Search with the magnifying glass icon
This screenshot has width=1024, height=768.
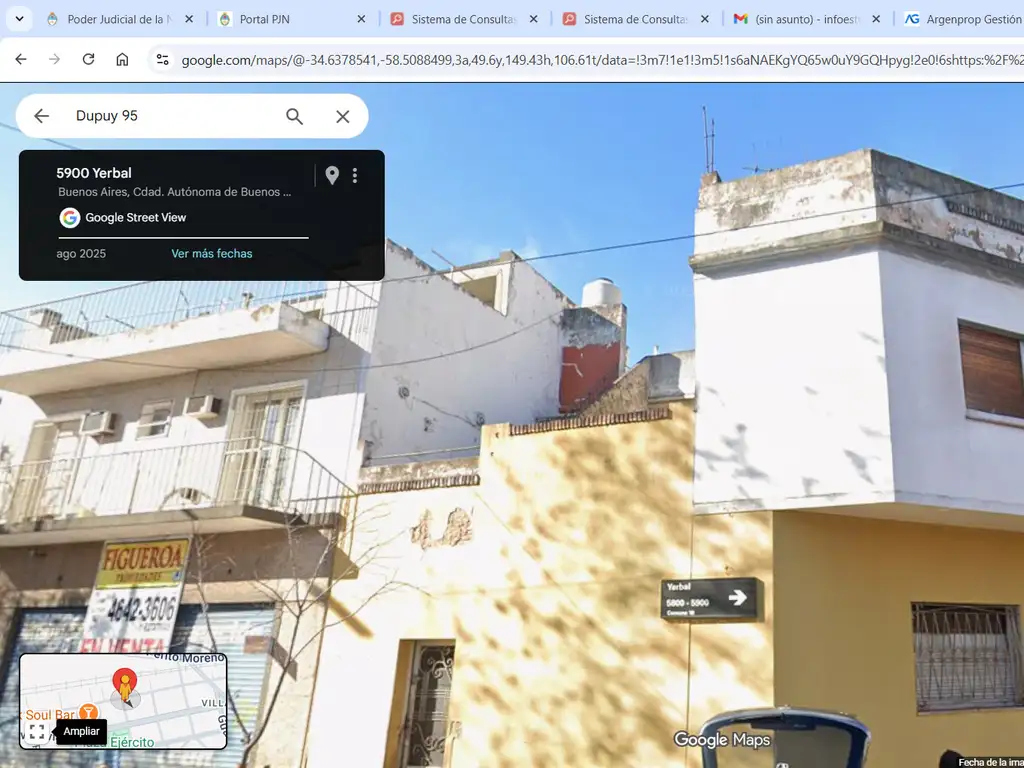tap(295, 116)
